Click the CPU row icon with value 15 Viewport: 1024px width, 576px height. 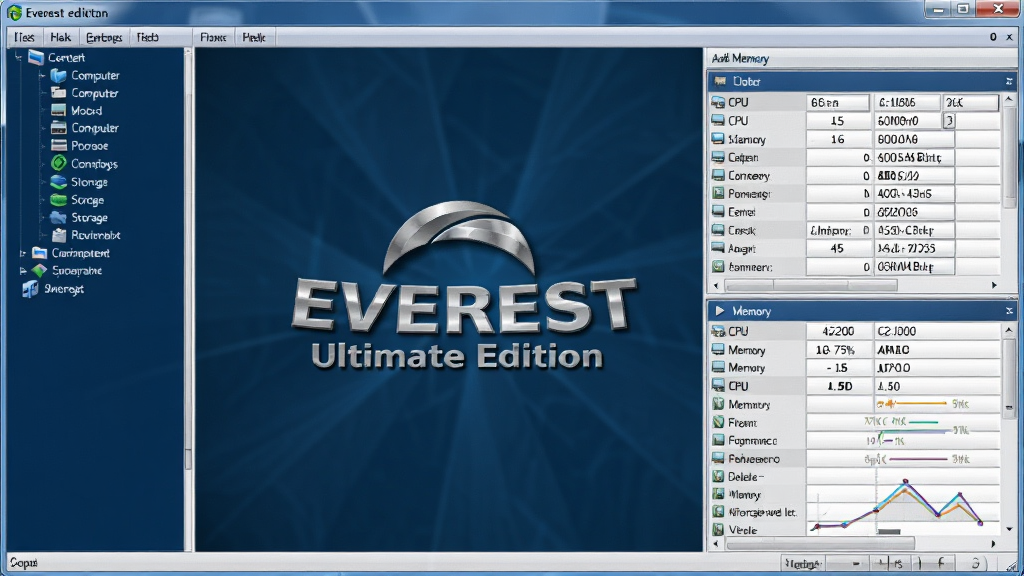[x=718, y=120]
